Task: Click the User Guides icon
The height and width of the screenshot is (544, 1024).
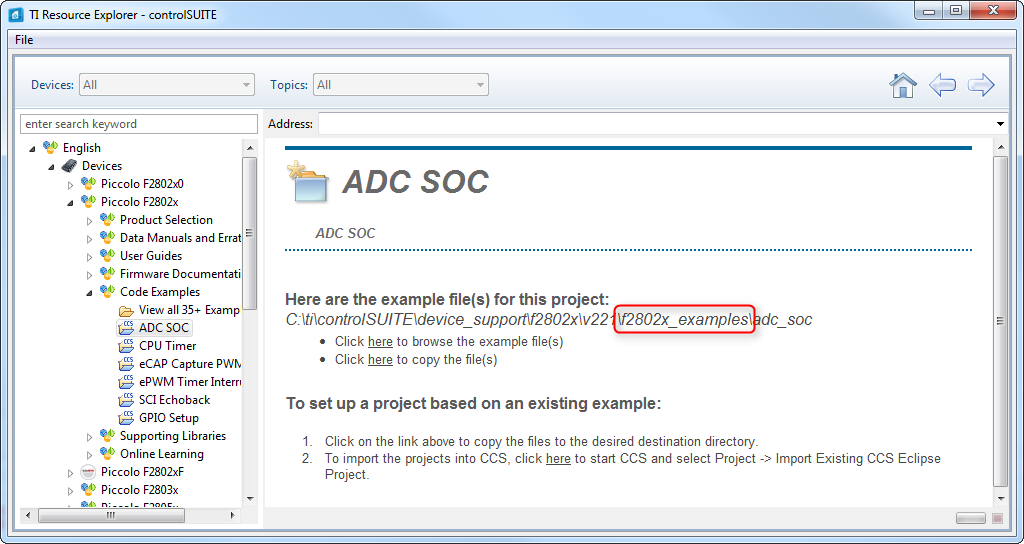Action: 107,255
